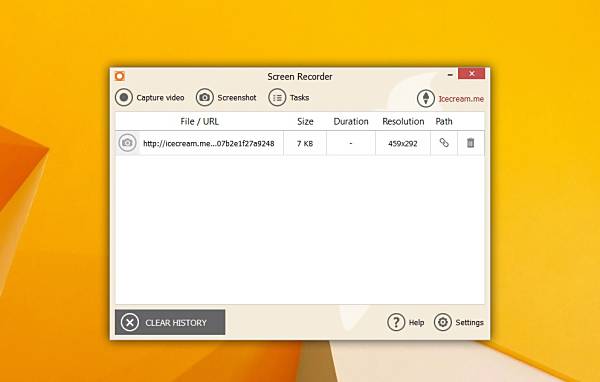The image size is (600, 382).
Task: Open Settings via the gear icon
Action: click(443, 322)
